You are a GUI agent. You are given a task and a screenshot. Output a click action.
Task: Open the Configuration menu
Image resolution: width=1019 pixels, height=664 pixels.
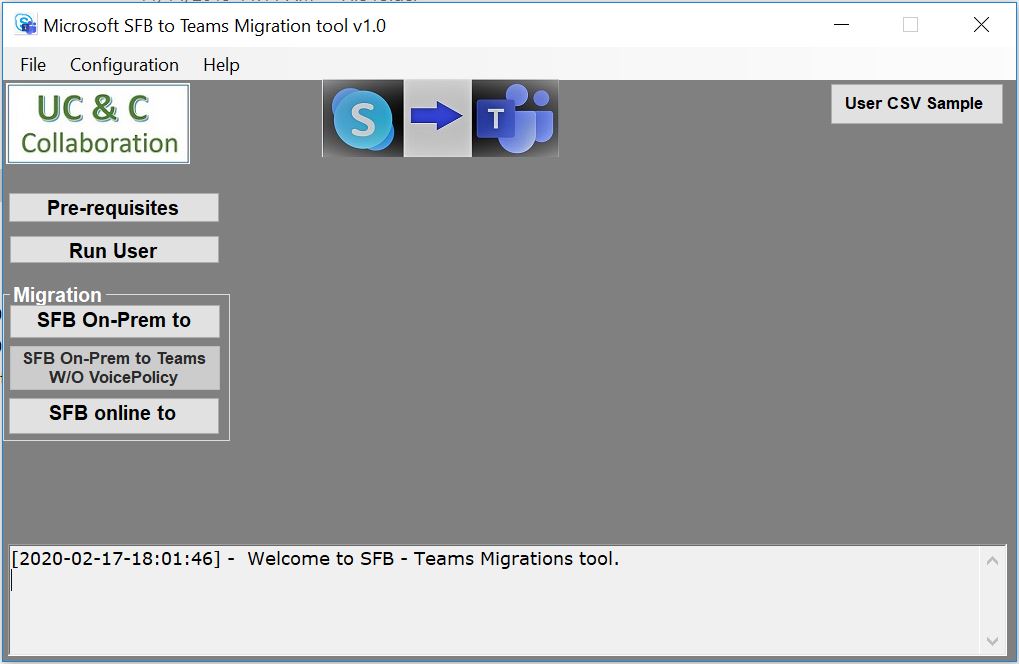coord(124,65)
